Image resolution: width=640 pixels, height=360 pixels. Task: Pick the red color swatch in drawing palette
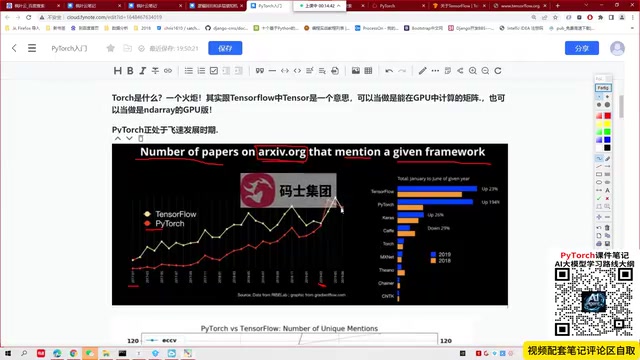(607, 116)
